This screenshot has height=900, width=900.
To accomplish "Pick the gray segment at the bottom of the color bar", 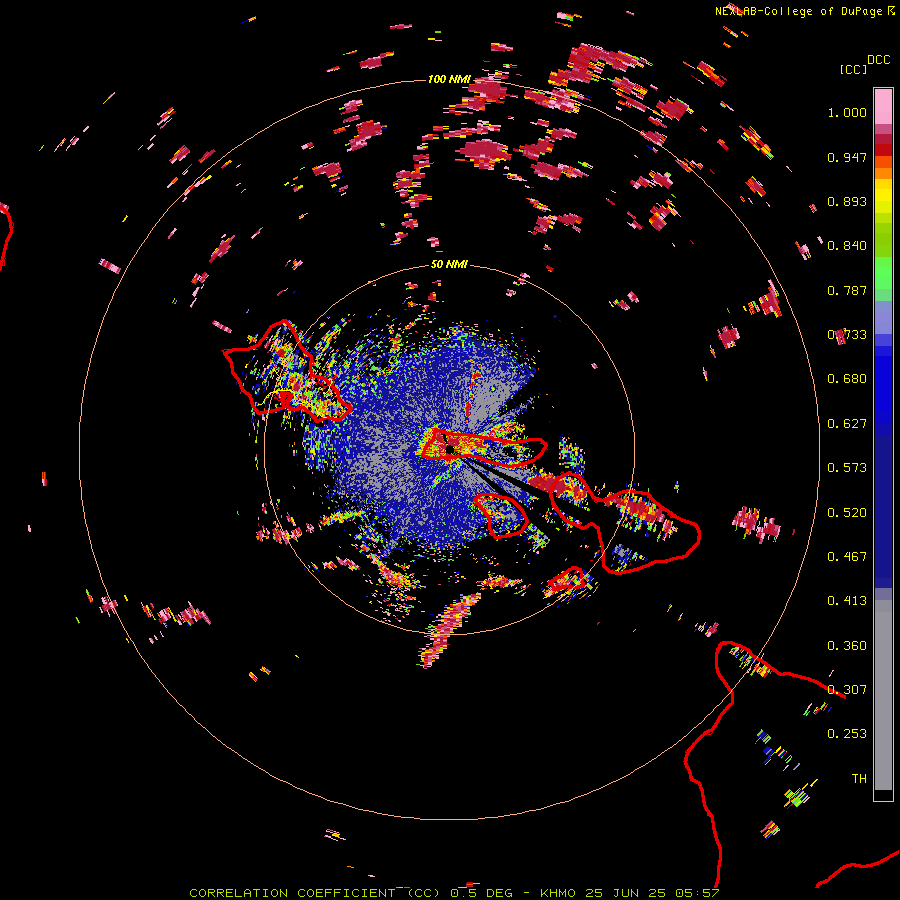I will click(883, 695).
